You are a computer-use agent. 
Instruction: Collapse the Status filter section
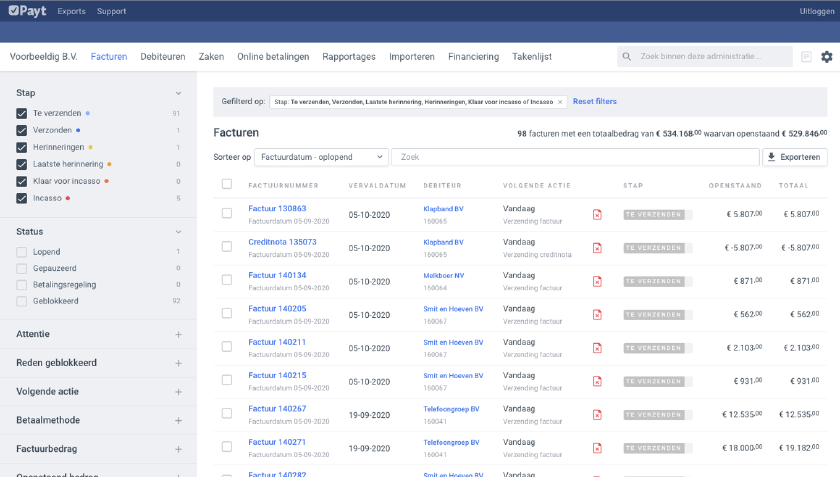pyautogui.click(x=178, y=232)
